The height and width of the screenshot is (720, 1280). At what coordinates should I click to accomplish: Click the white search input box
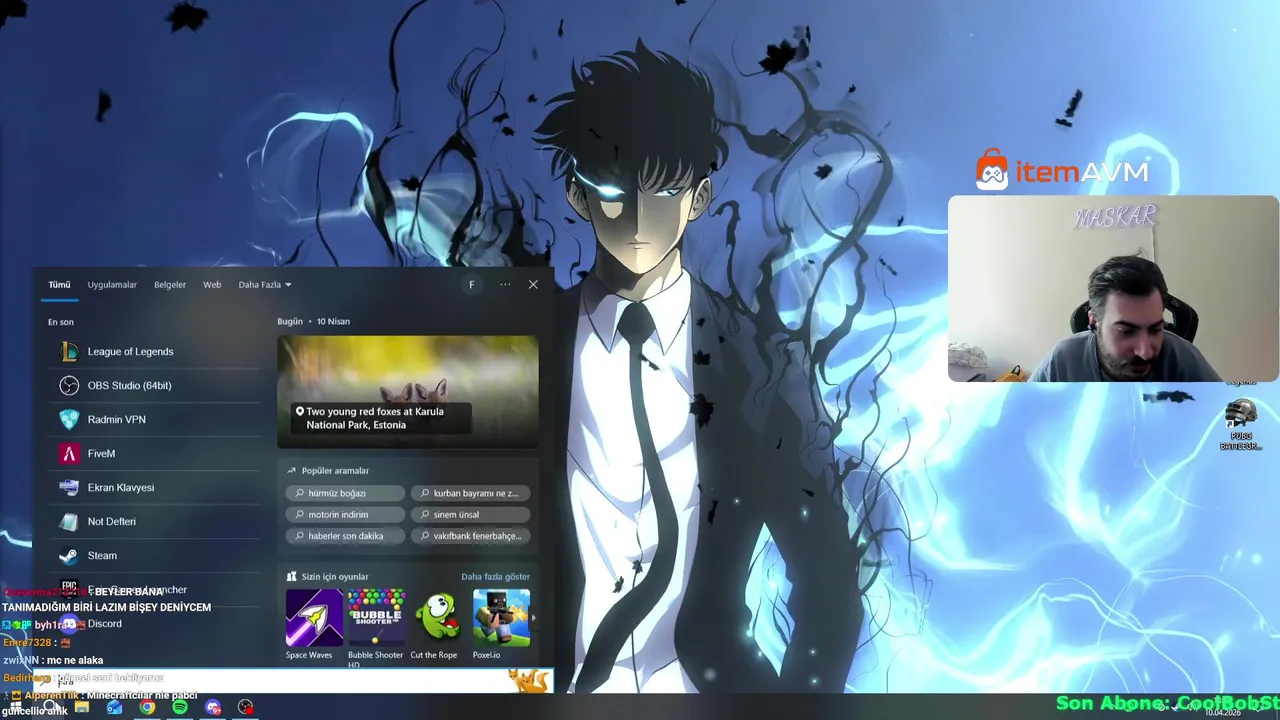pos(292,680)
